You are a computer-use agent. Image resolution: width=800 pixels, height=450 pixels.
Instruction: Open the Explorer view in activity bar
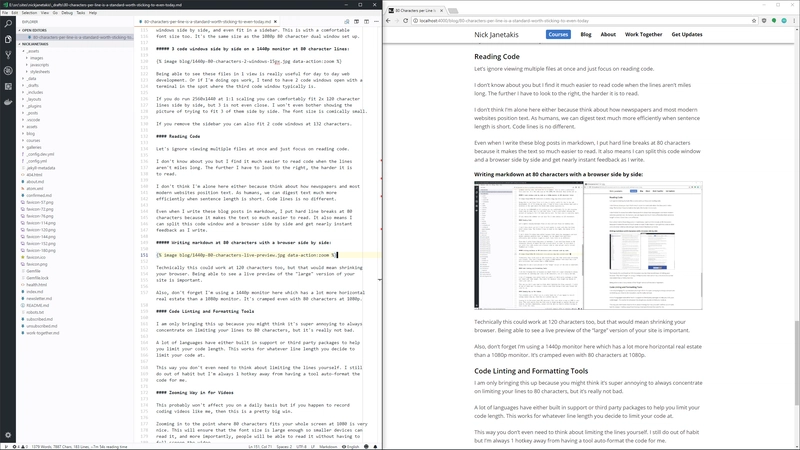click(8, 39)
